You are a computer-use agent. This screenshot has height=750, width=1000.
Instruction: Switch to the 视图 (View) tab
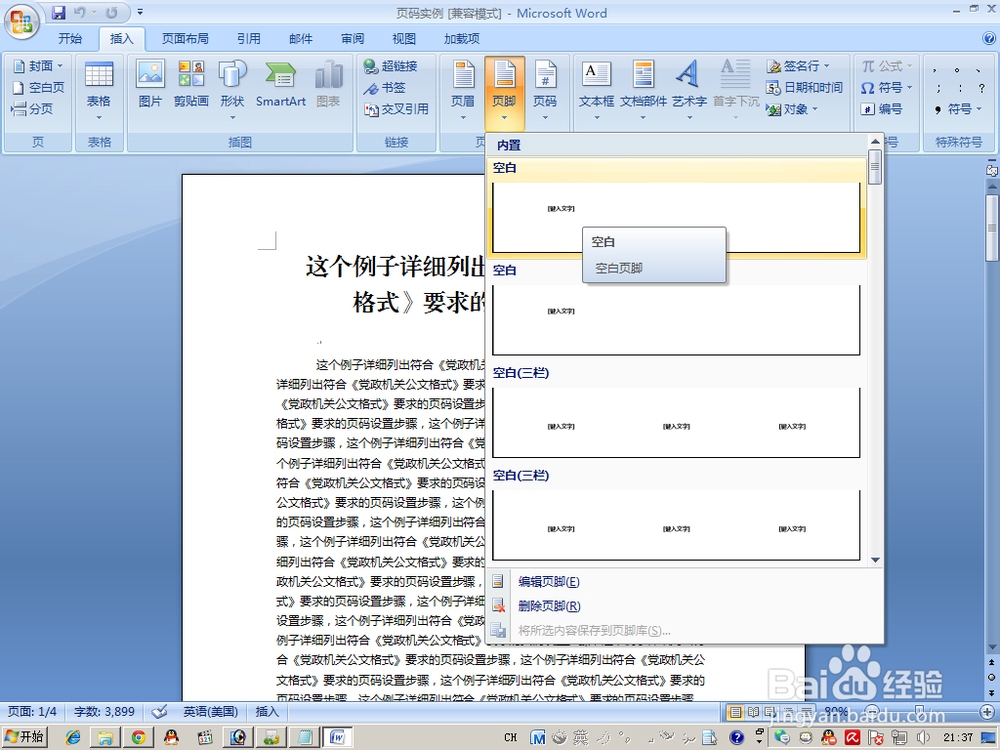coord(404,39)
